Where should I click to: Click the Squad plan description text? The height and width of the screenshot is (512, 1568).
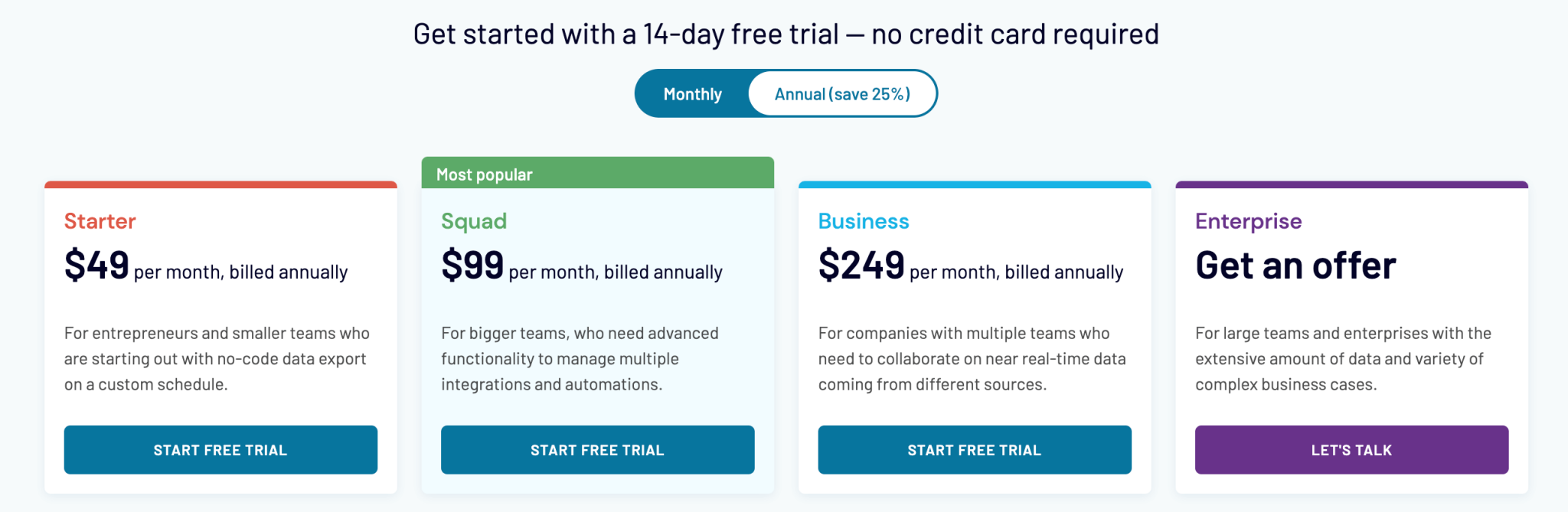click(x=580, y=358)
